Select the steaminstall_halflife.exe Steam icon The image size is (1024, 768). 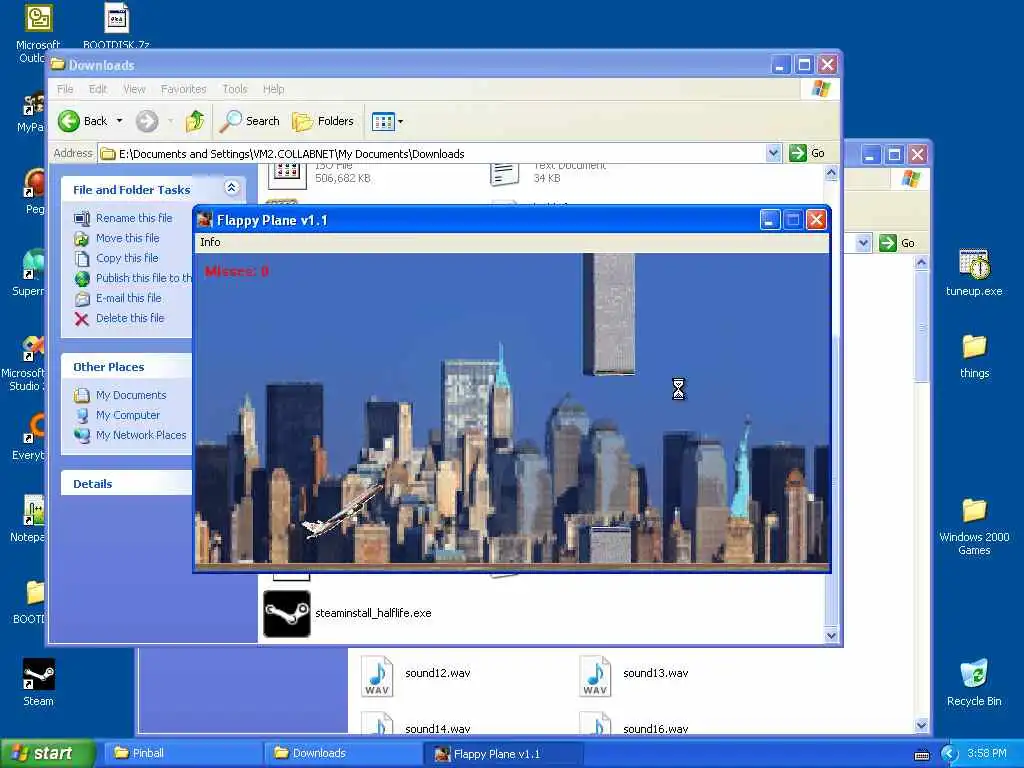point(287,614)
